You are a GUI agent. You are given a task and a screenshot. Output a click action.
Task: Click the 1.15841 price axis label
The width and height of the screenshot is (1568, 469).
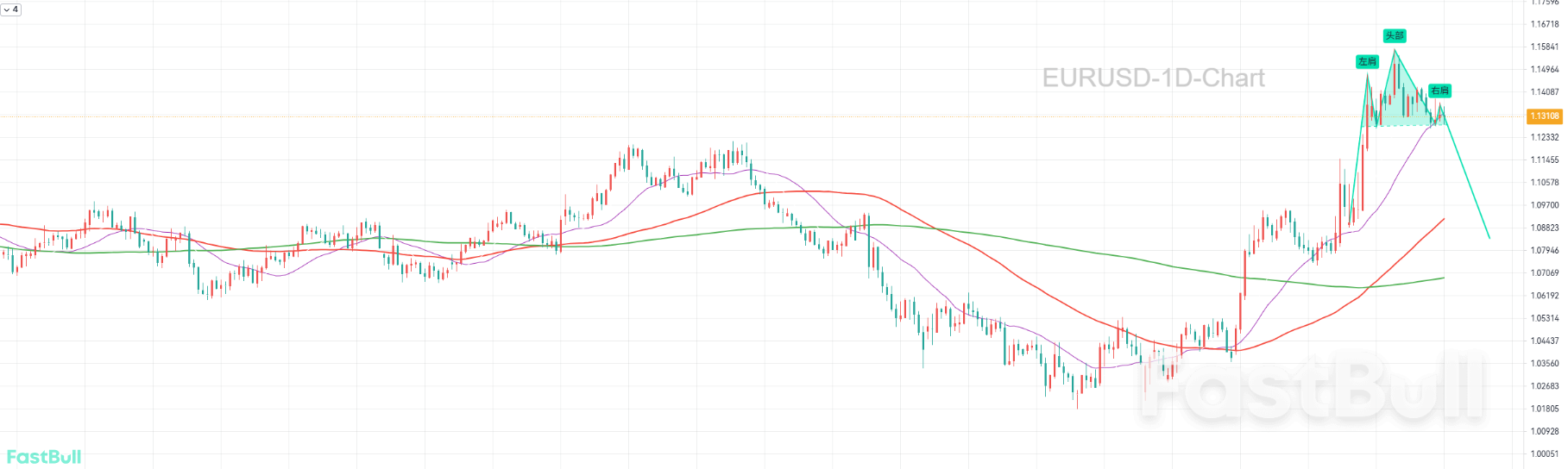pos(1544,47)
